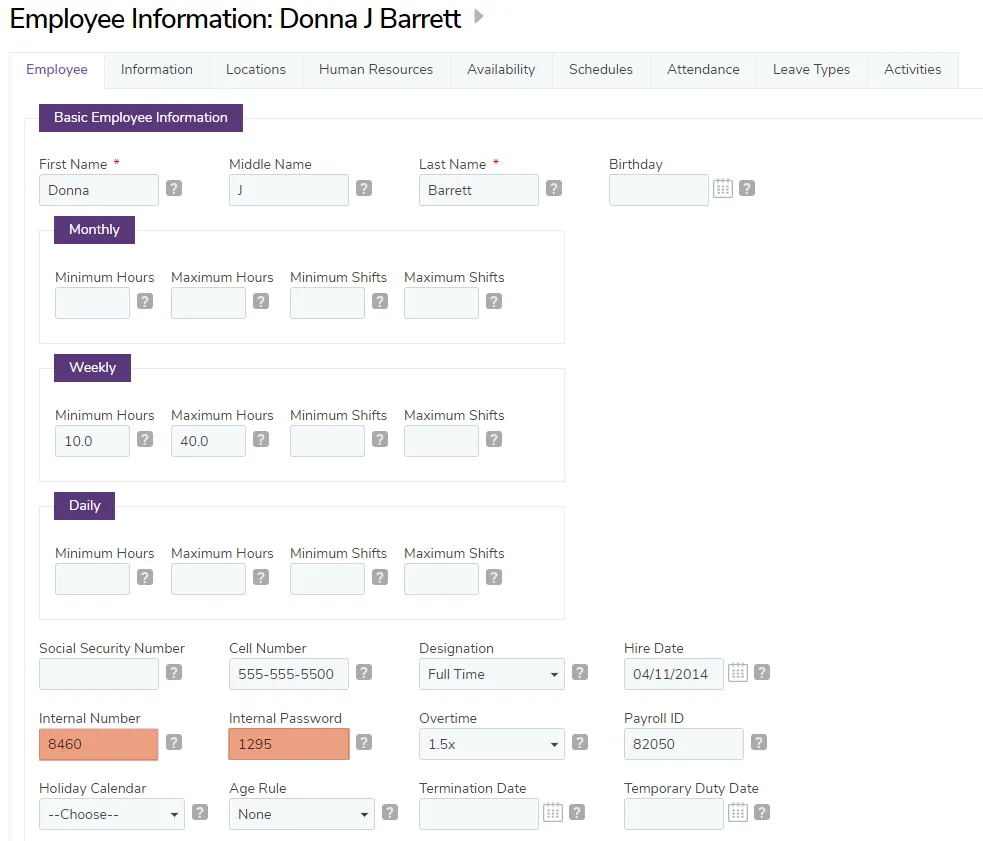This screenshot has height=841, width=983.
Task: Open the Attendance tab
Action: (x=703, y=70)
